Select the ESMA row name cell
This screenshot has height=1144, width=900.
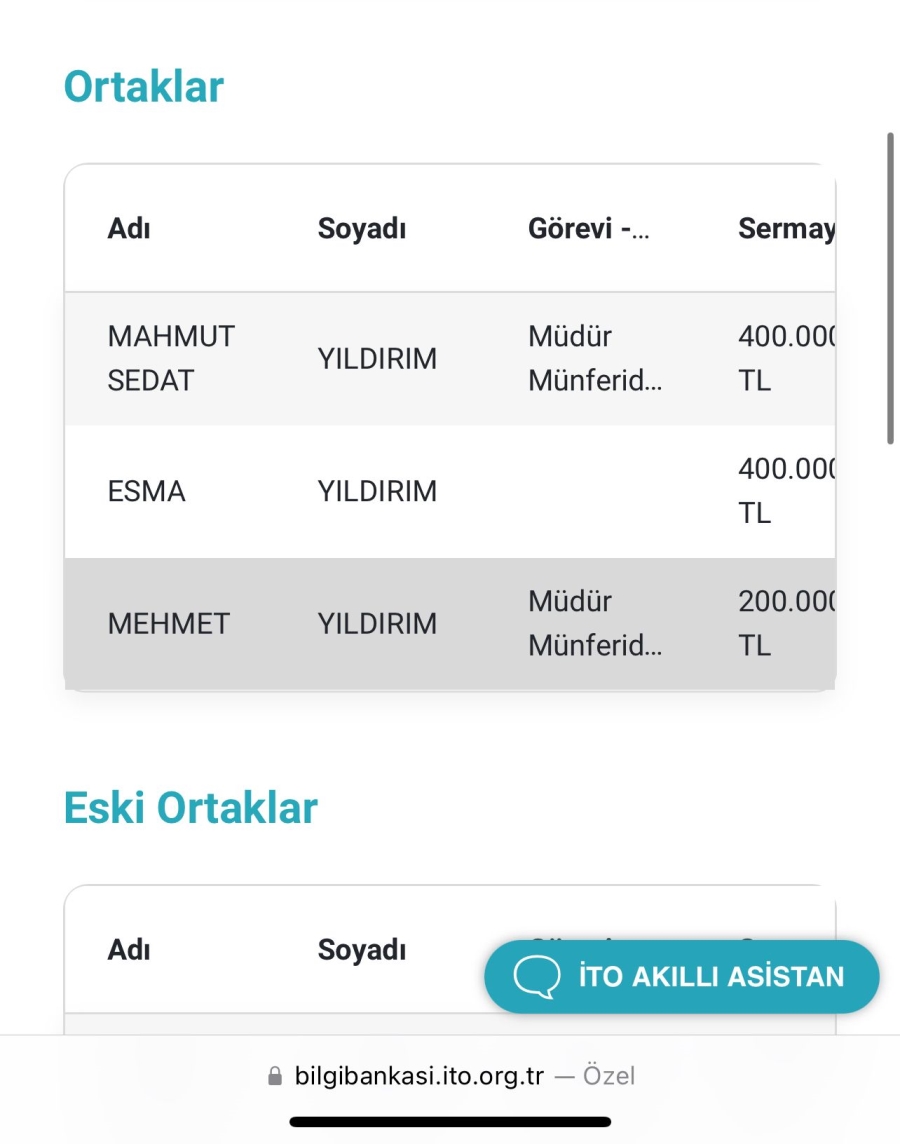coord(147,491)
